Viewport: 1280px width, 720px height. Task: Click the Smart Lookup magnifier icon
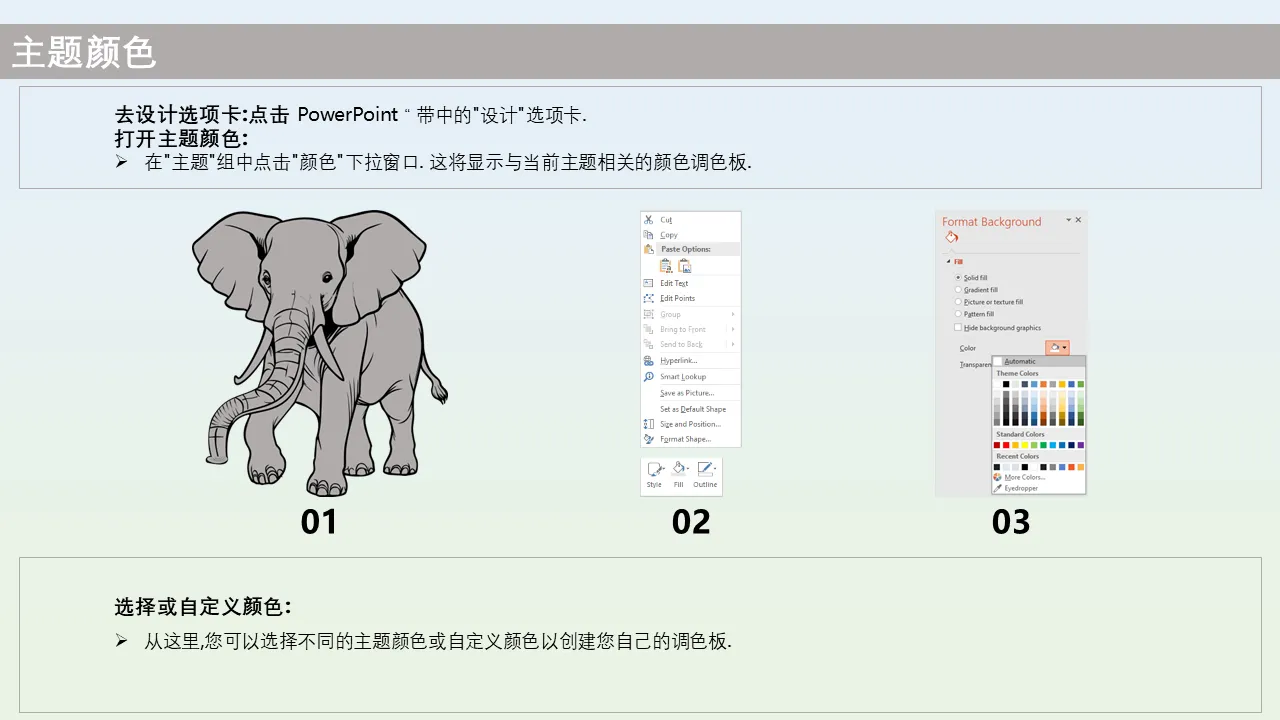[x=649, y=377]
